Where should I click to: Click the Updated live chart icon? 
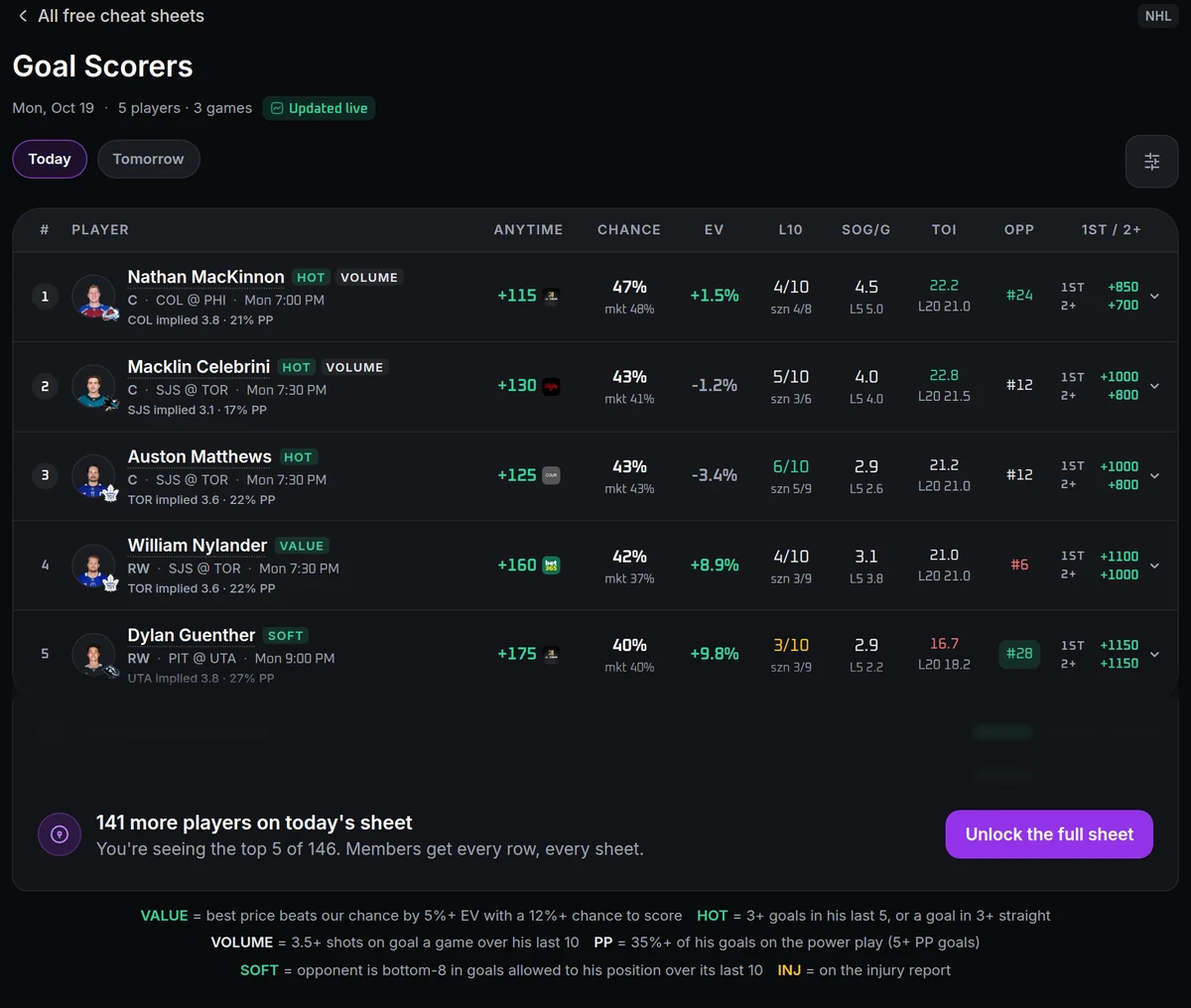277,108
